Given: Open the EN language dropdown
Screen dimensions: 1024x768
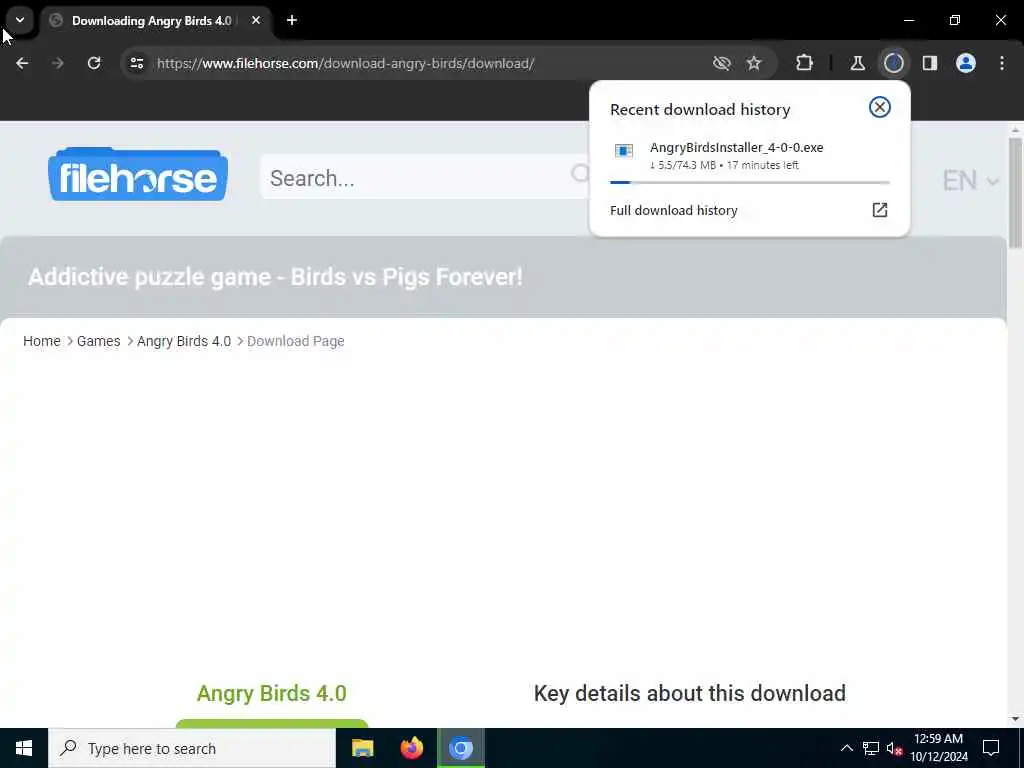Looking at the screenshot, I should pyautogui.click(x=970, y=180).
